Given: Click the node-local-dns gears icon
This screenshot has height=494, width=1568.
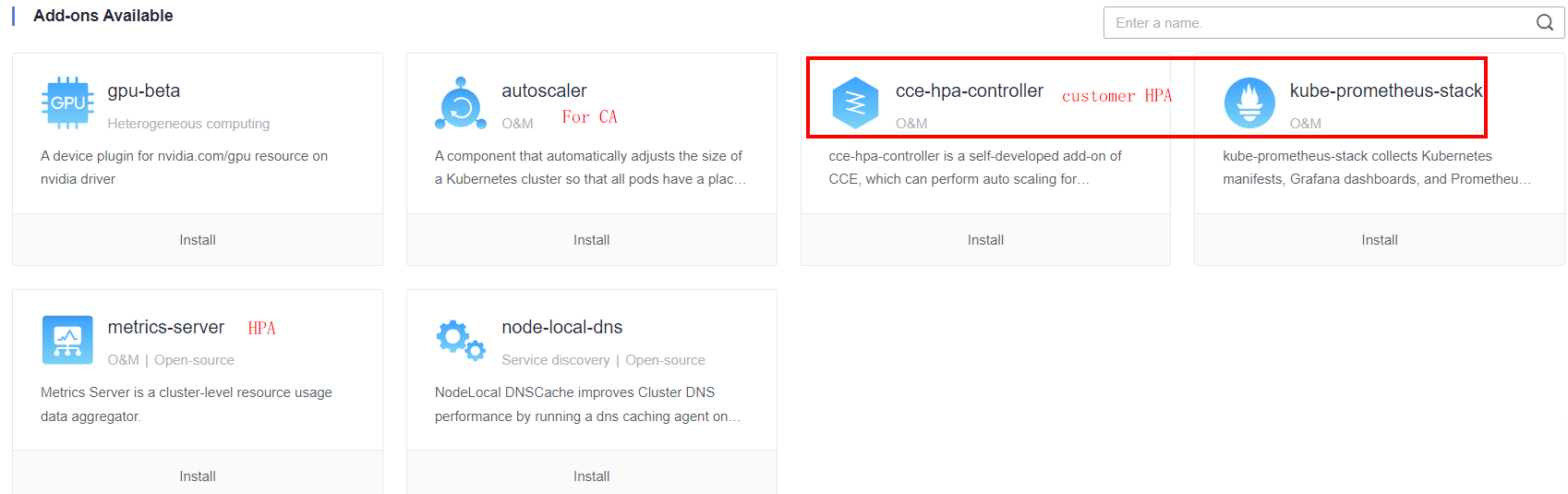Looking at the screenshot, I should (461, 339).
